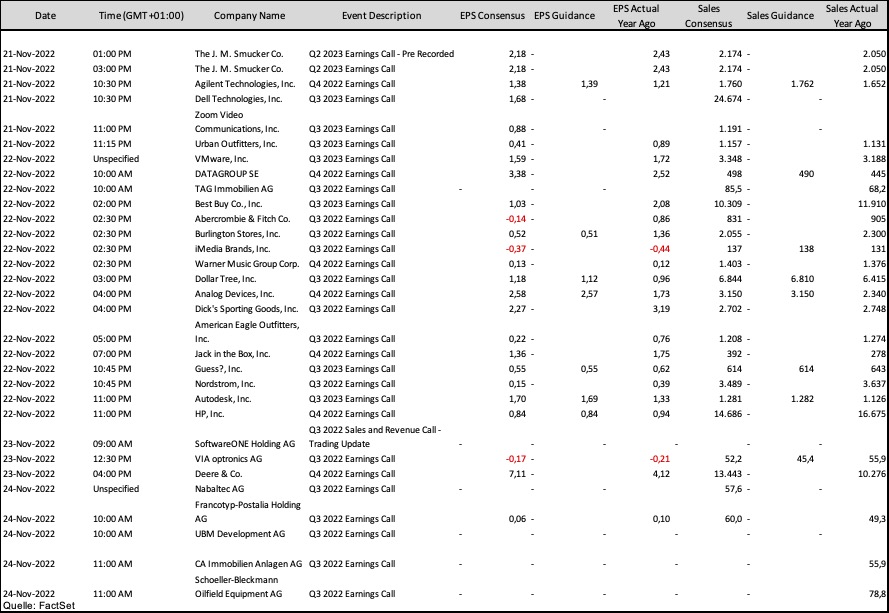Select the Dick's Sporting Goods, Inc. cell

tap(247, 309)
